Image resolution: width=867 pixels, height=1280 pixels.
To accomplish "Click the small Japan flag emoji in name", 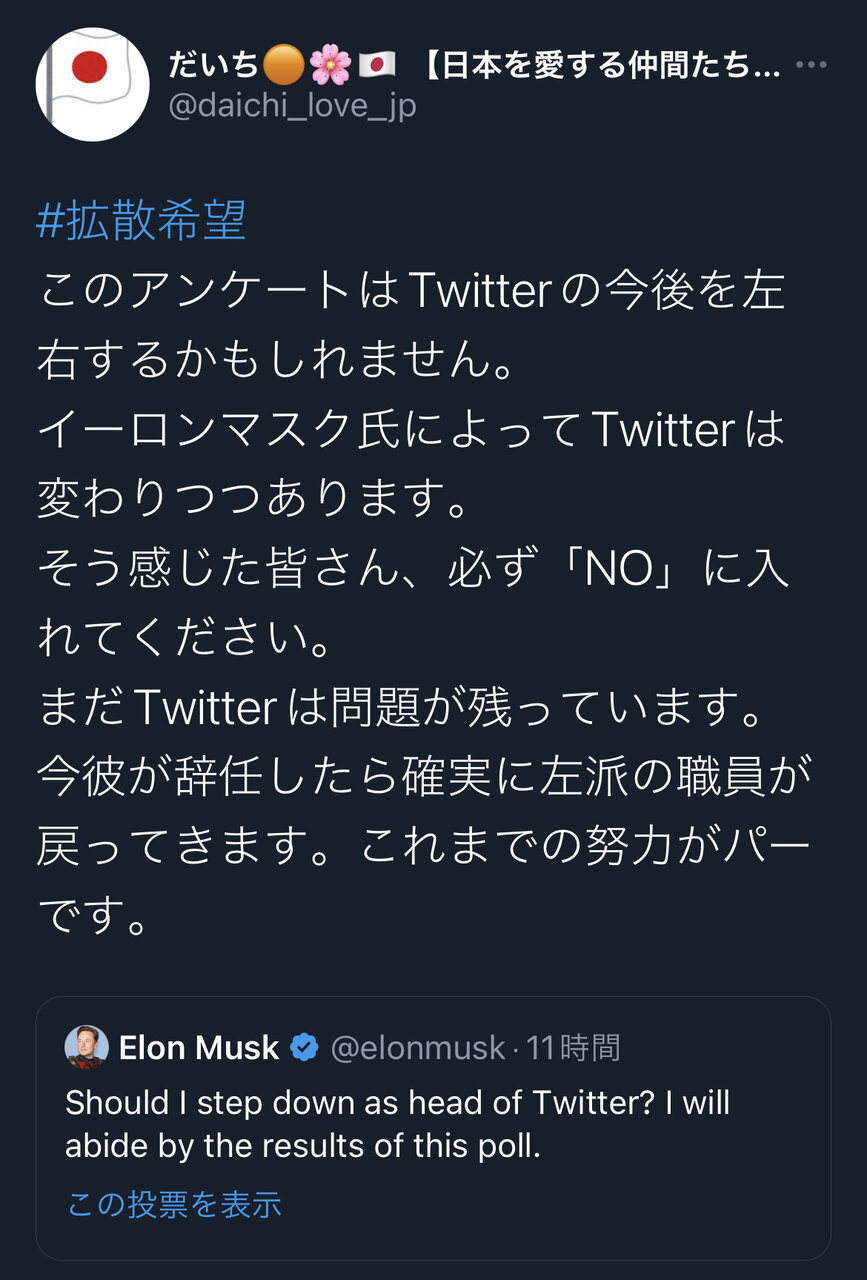I will point(377,66).
